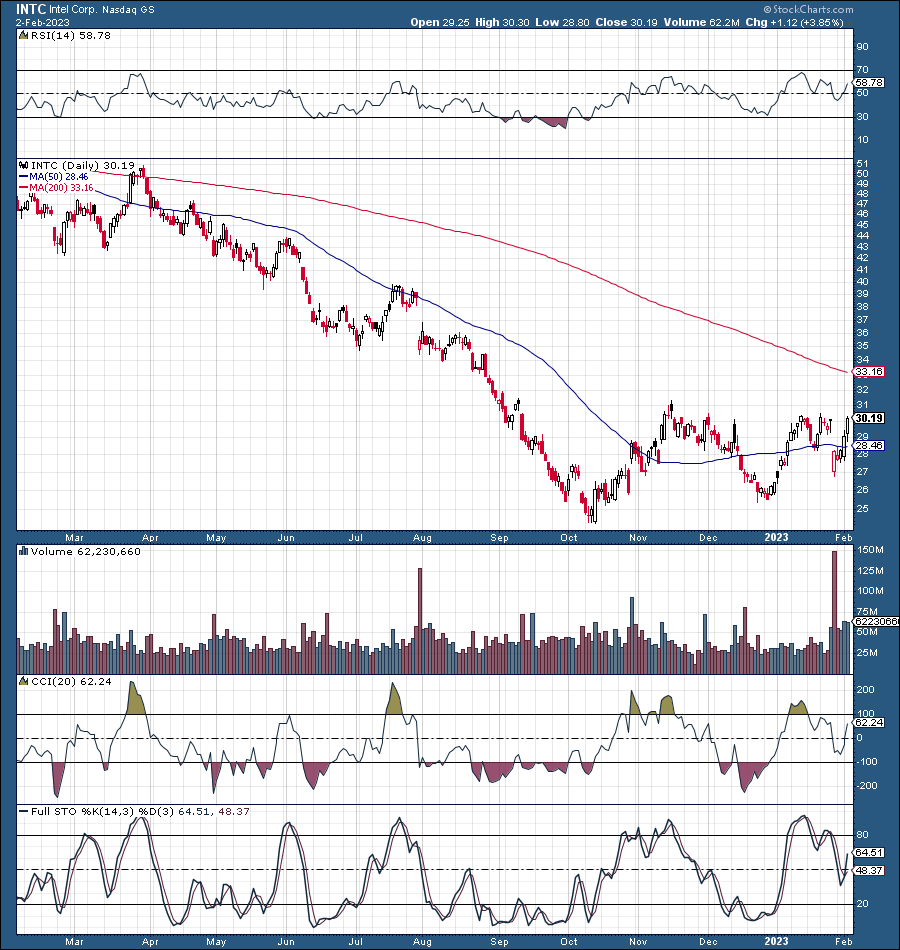Click the 28.46 tag on the price axis
The image size is (900, 950).
tap(868, 445)
